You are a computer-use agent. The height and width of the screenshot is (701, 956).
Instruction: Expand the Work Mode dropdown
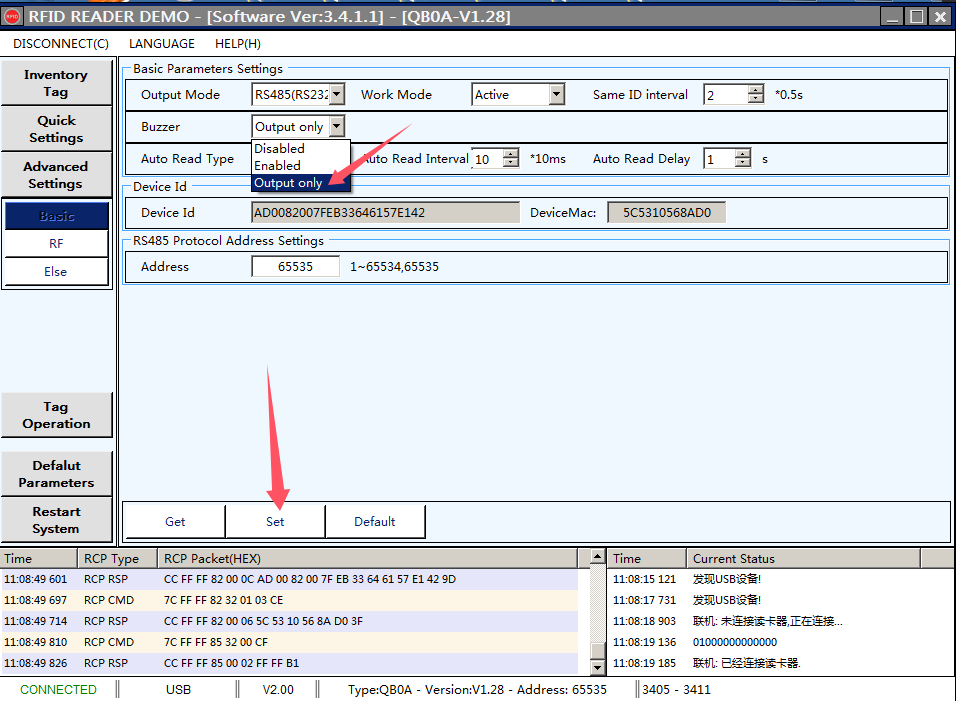(x=557, y=95)
